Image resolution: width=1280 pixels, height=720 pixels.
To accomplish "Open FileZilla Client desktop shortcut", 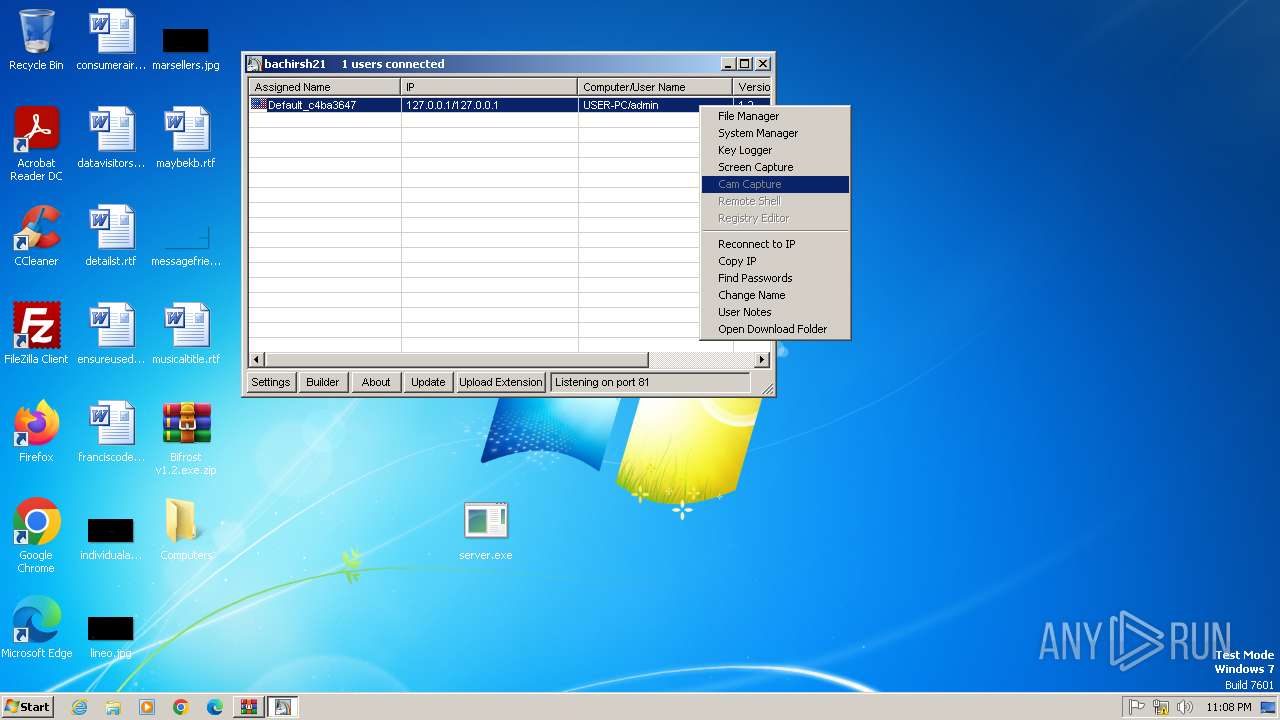I will (x=36, y=334).
